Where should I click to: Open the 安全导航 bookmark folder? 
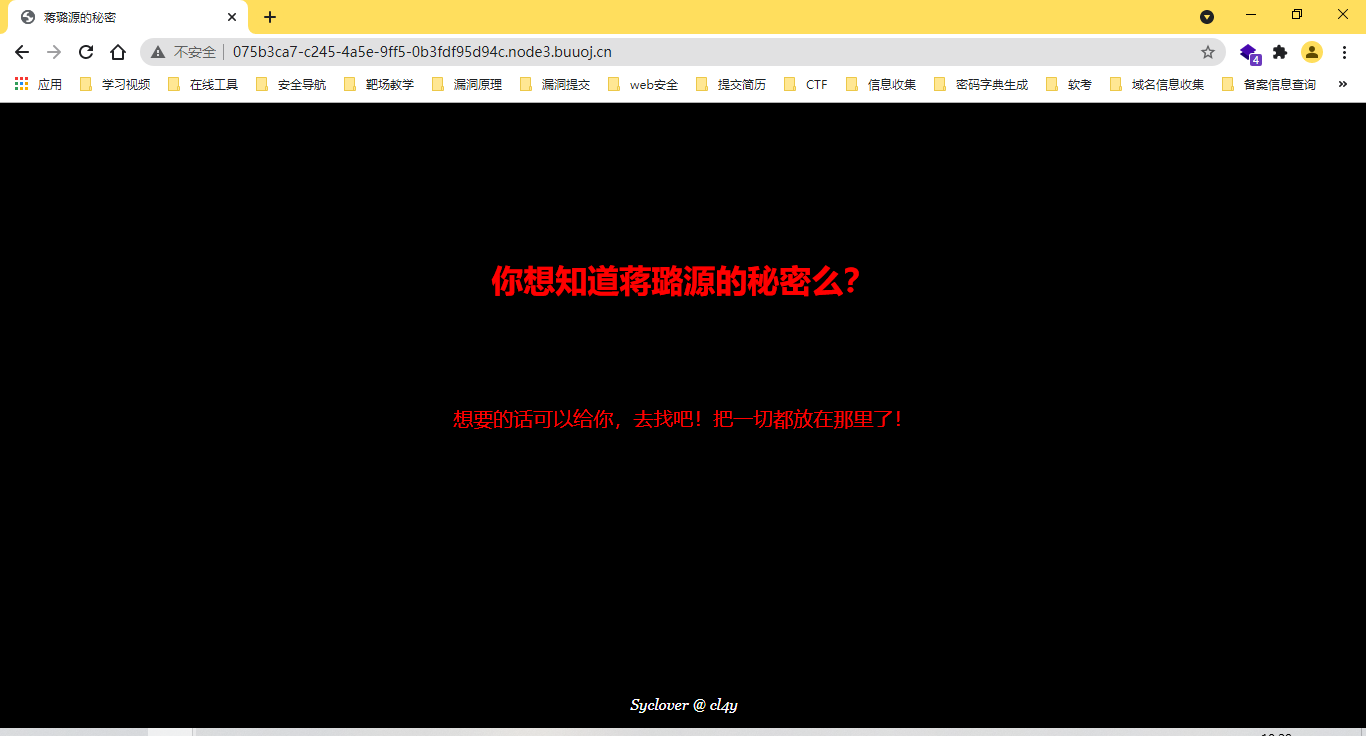tap(291, 85)
